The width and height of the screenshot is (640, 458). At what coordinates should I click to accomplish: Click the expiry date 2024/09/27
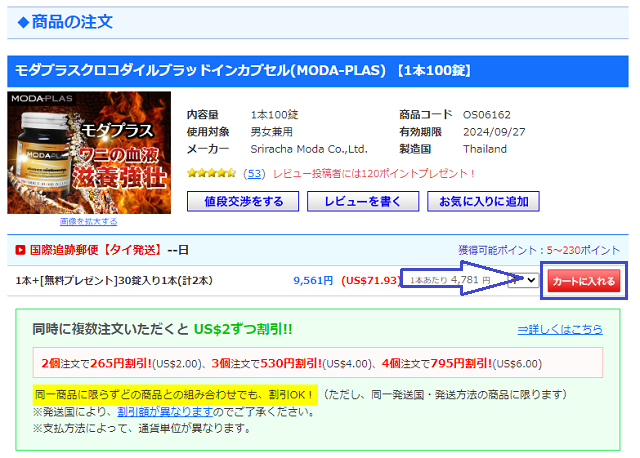coord(494,132)
